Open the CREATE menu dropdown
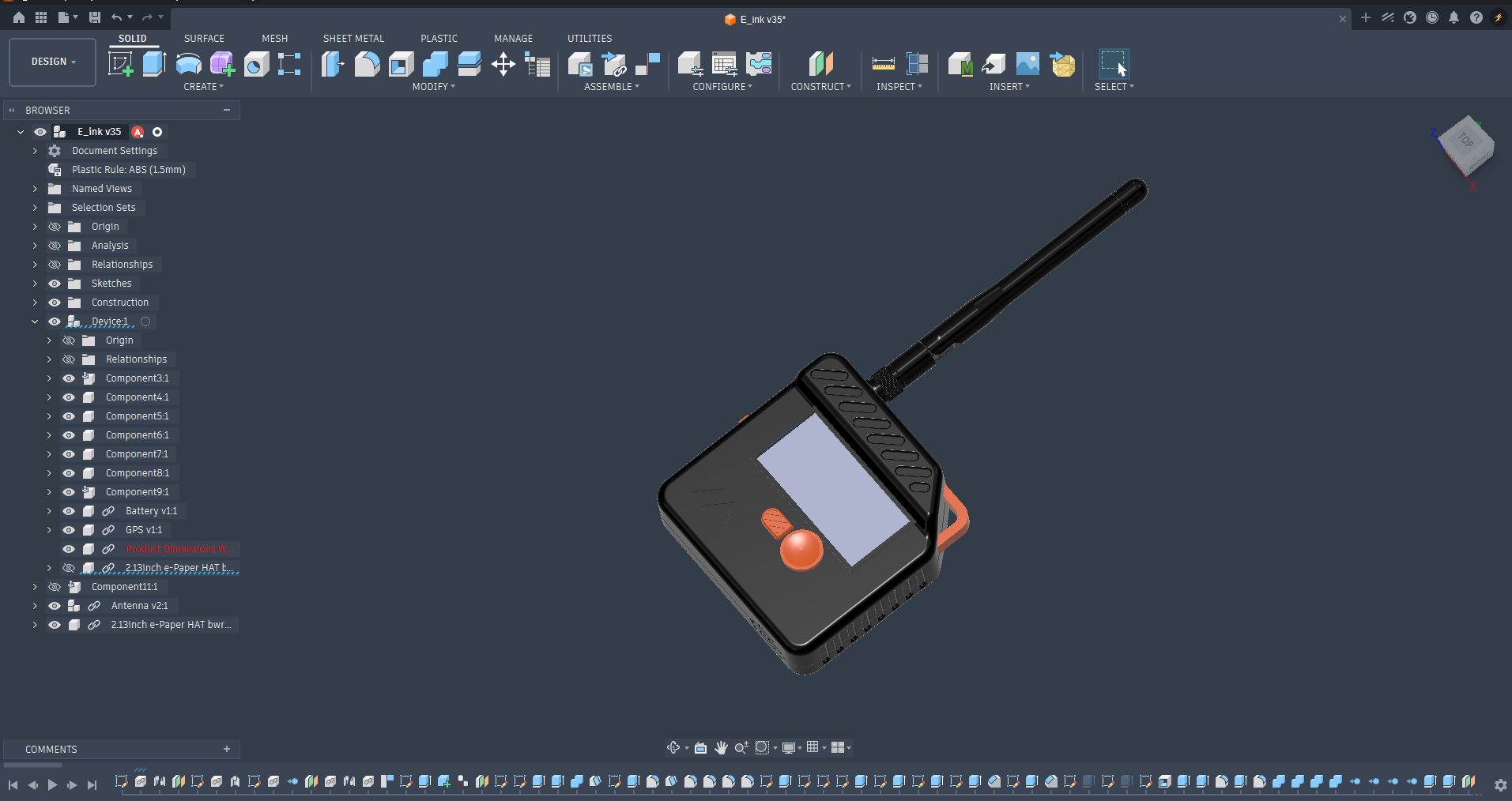 pos(203,87)
